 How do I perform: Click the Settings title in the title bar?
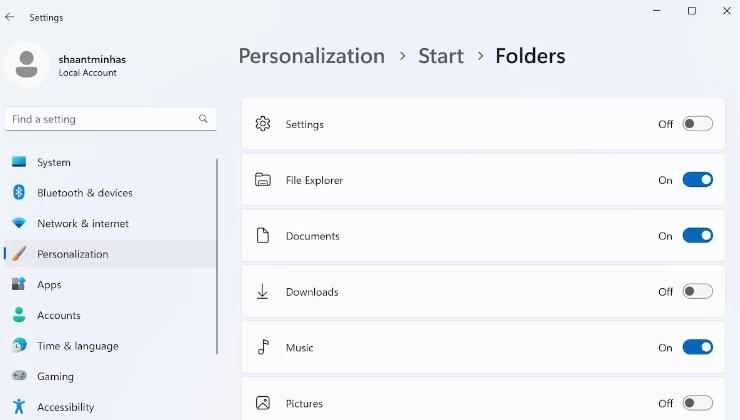coord(46,17)
